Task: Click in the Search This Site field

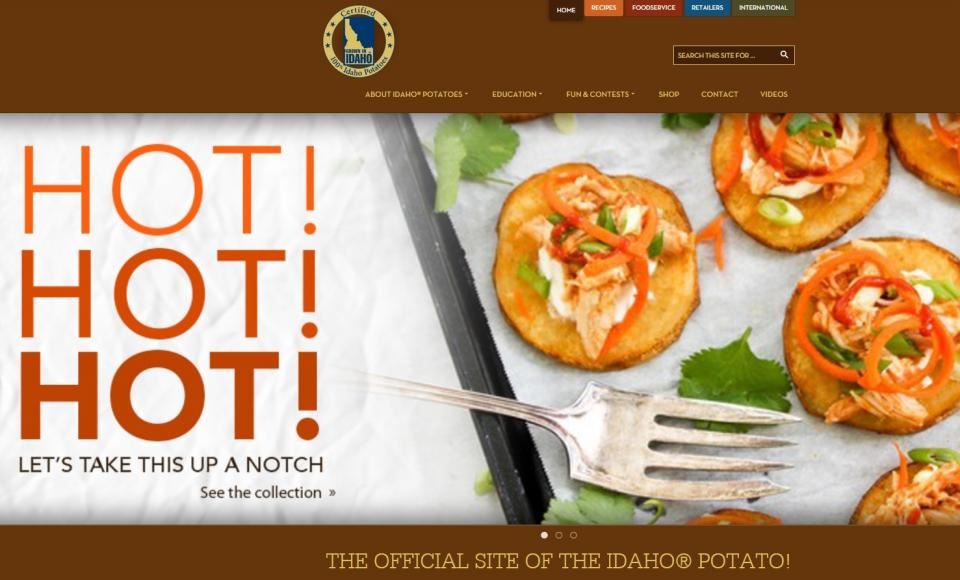Action: point(726,55)
